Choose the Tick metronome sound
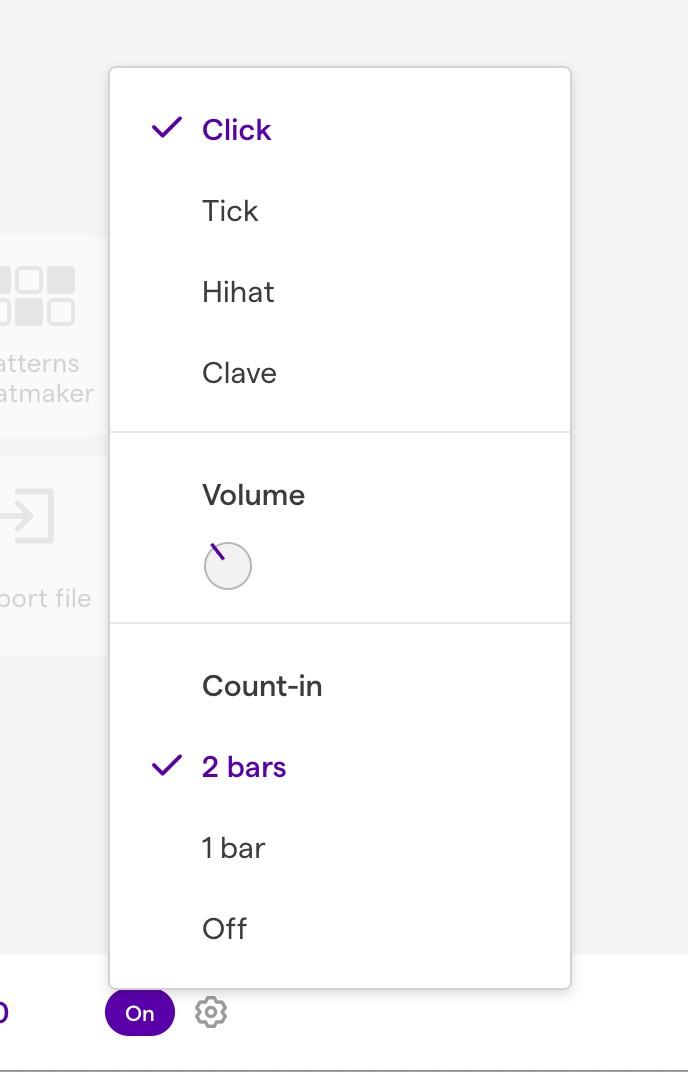The height and width of the screenshot is (1072, 688). [230, 211]
